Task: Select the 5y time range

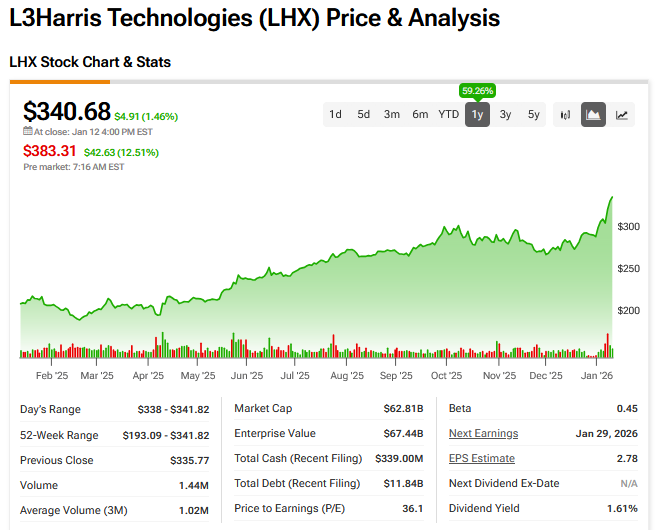Action: 534,114
